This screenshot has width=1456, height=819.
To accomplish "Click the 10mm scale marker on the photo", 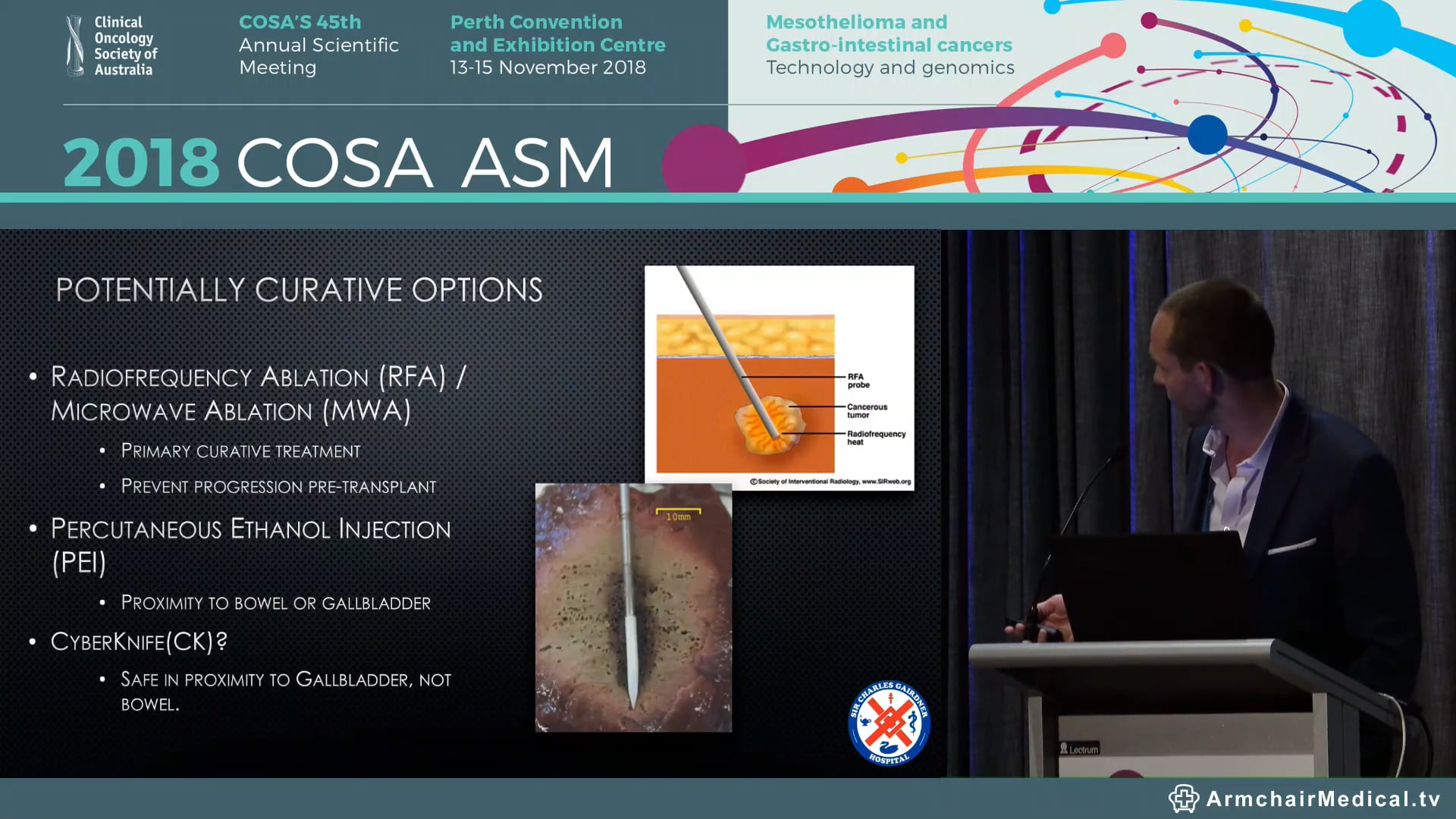I will click(x=679, y=513).
